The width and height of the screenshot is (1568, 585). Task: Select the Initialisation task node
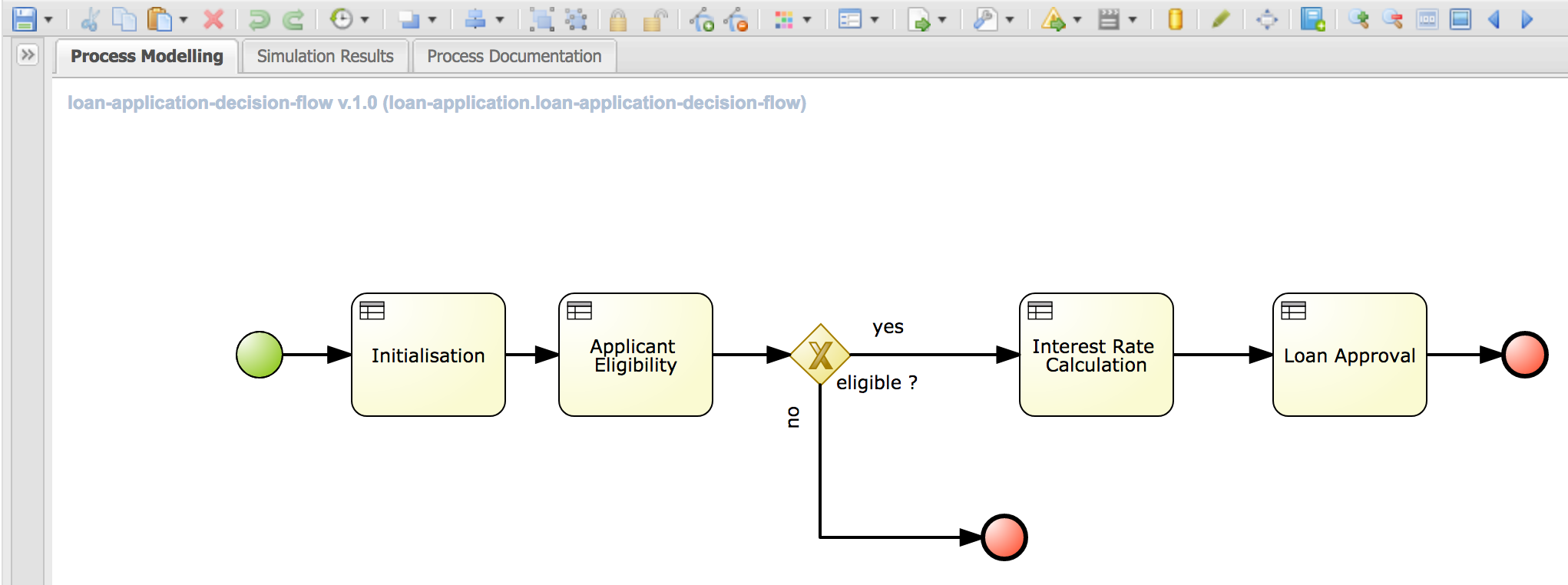(x=428, y=355)
